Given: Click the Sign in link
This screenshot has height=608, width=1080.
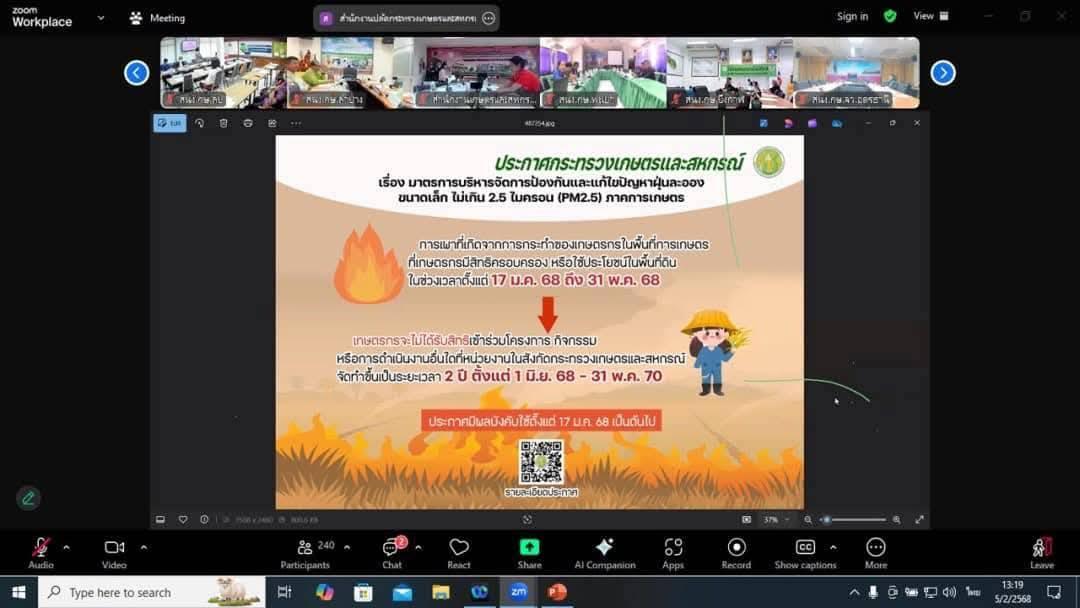Looking at the screenshot, I should (852, 16).
